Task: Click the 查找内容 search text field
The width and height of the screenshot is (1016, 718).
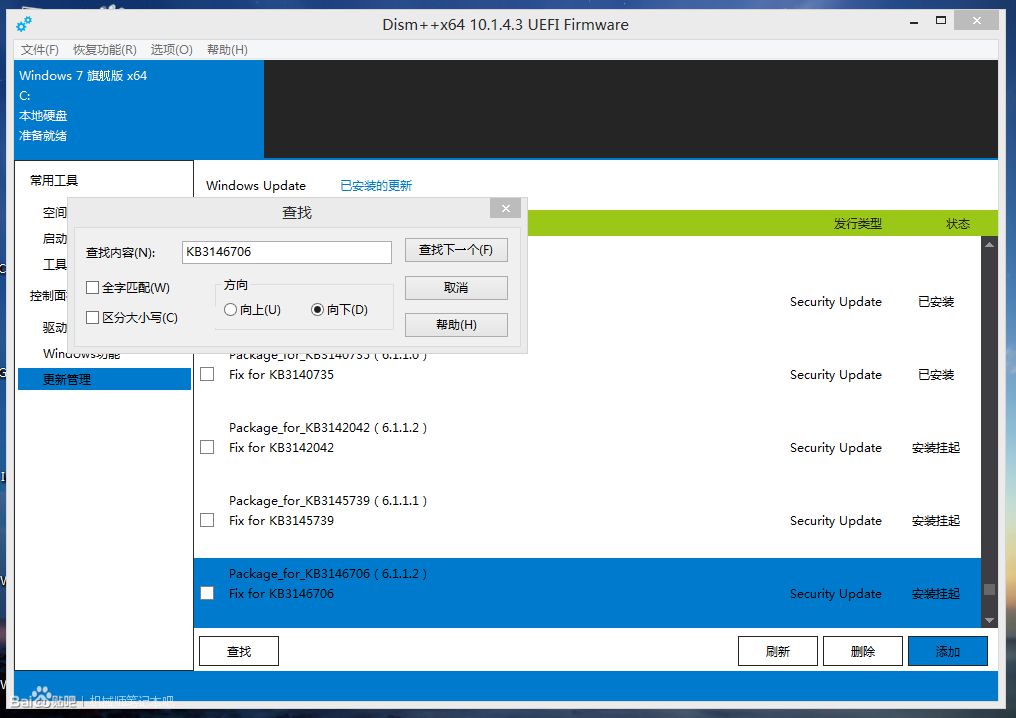Action: click(x=287, y=252)
